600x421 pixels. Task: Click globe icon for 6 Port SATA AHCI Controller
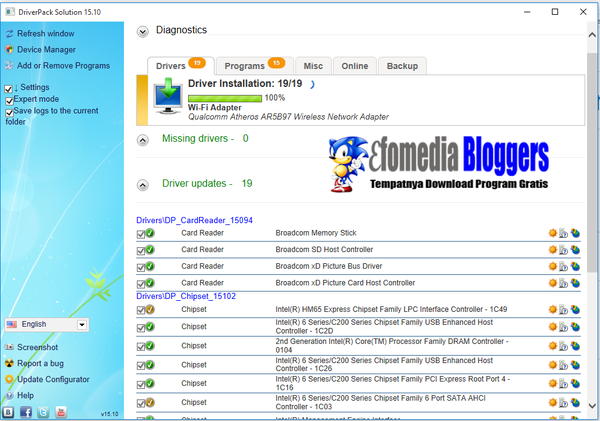[x=575, y=402]
